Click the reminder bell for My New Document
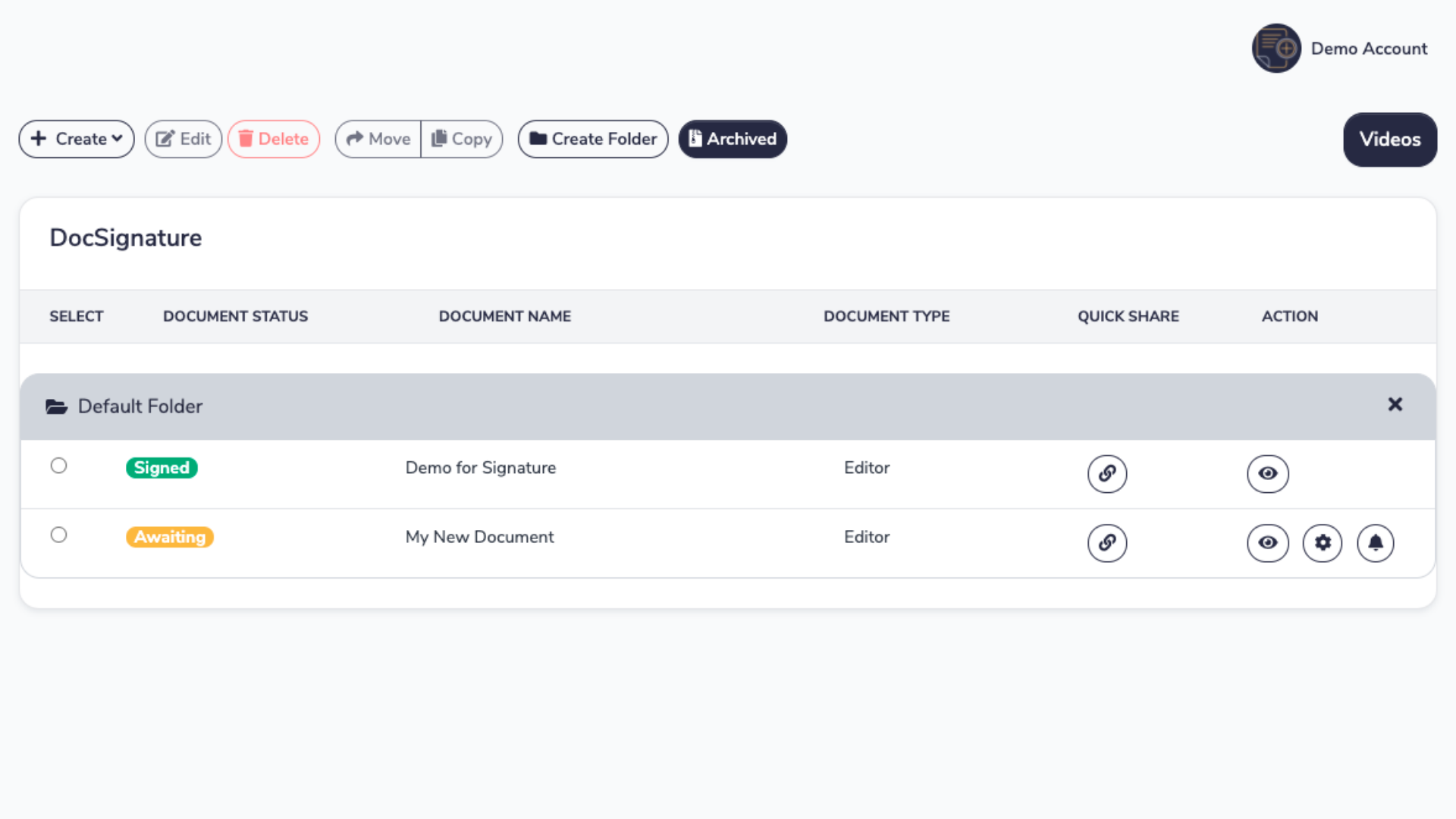The height and width of the screenshot is (819, 1456). (1376, 543)
